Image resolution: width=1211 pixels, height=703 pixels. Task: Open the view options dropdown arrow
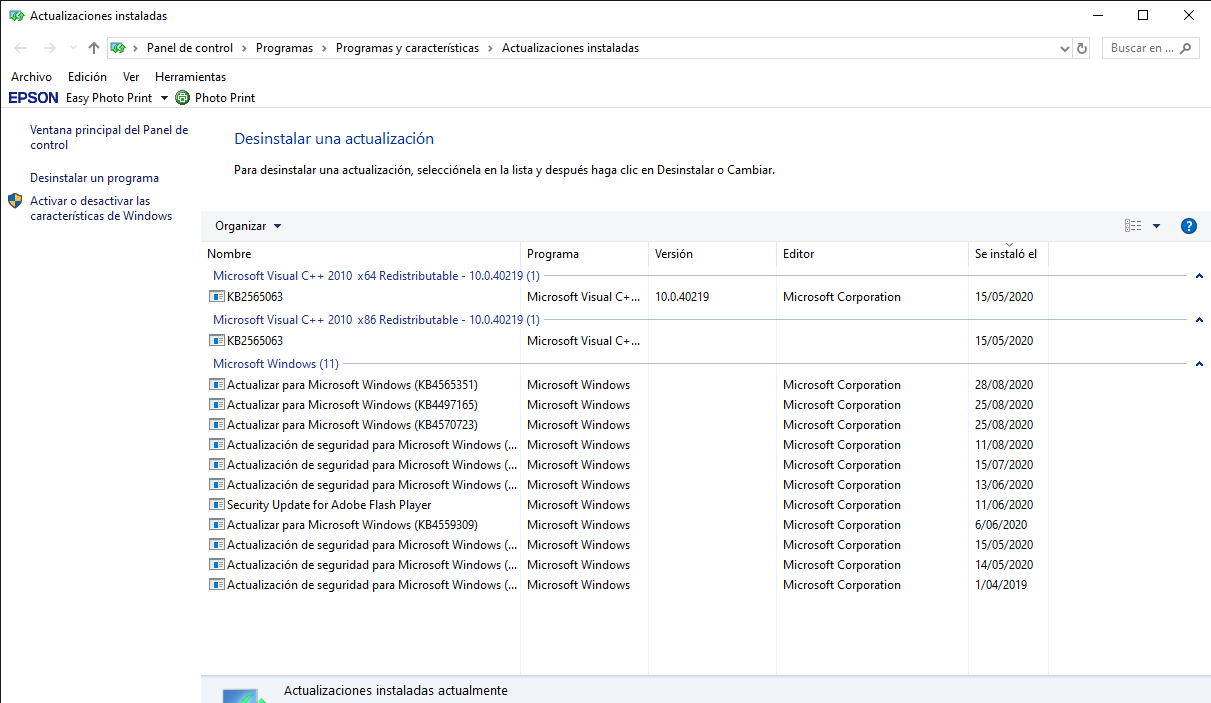pos(1157,226)
